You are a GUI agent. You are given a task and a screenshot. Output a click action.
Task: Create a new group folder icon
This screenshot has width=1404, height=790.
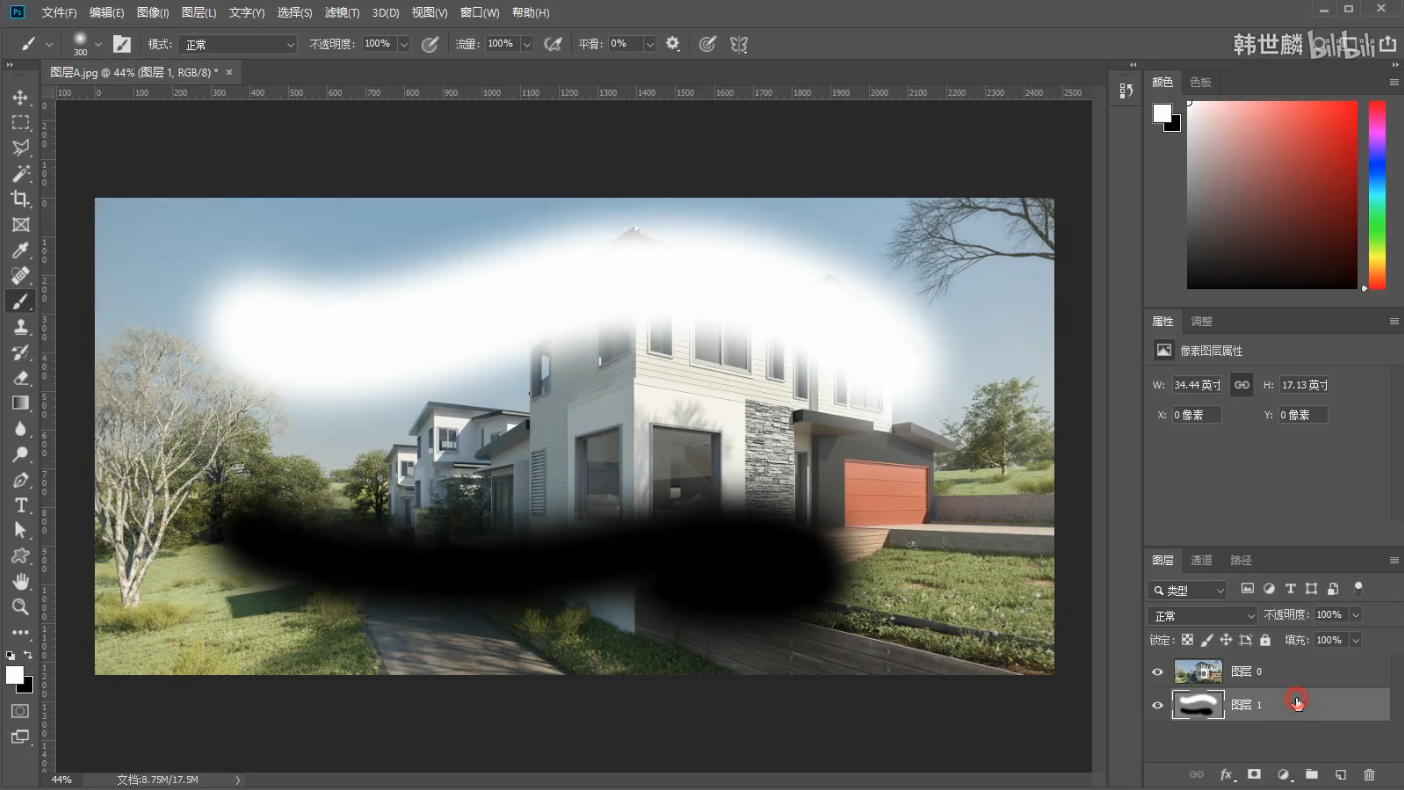(x=1312, y=774)
